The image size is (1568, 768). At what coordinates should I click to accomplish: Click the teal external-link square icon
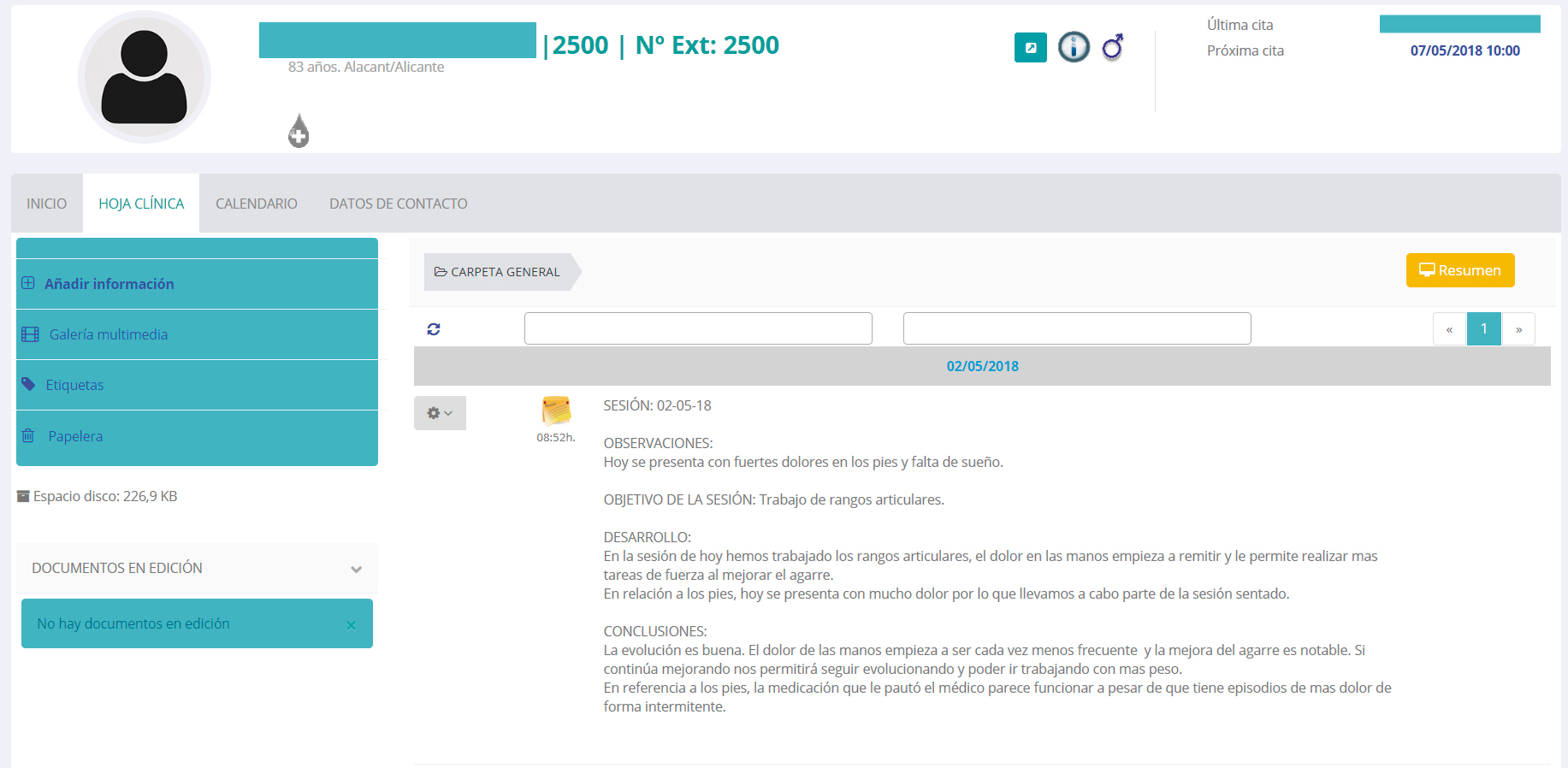tap(1030, 48)
